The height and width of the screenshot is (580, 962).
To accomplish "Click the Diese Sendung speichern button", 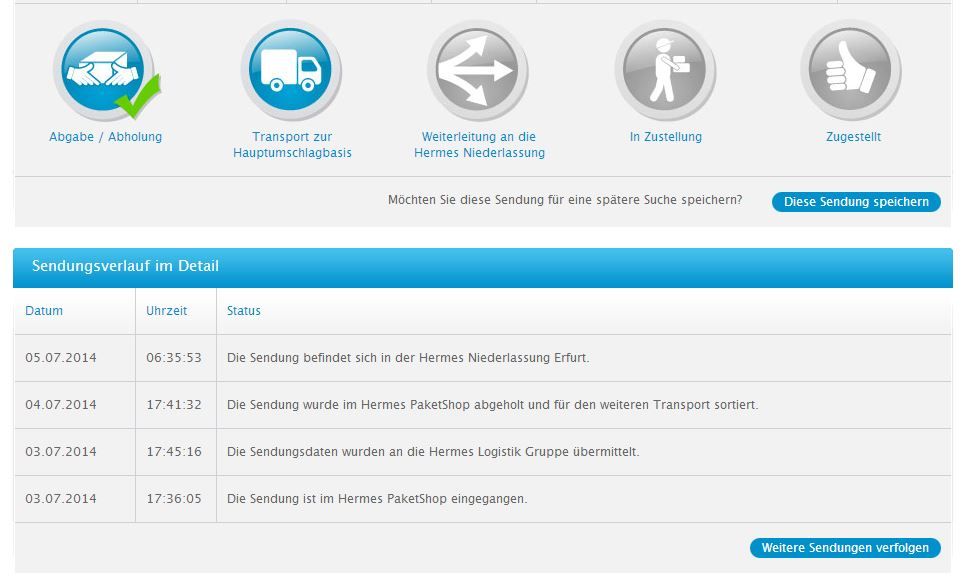I will [x=855, y=201].
